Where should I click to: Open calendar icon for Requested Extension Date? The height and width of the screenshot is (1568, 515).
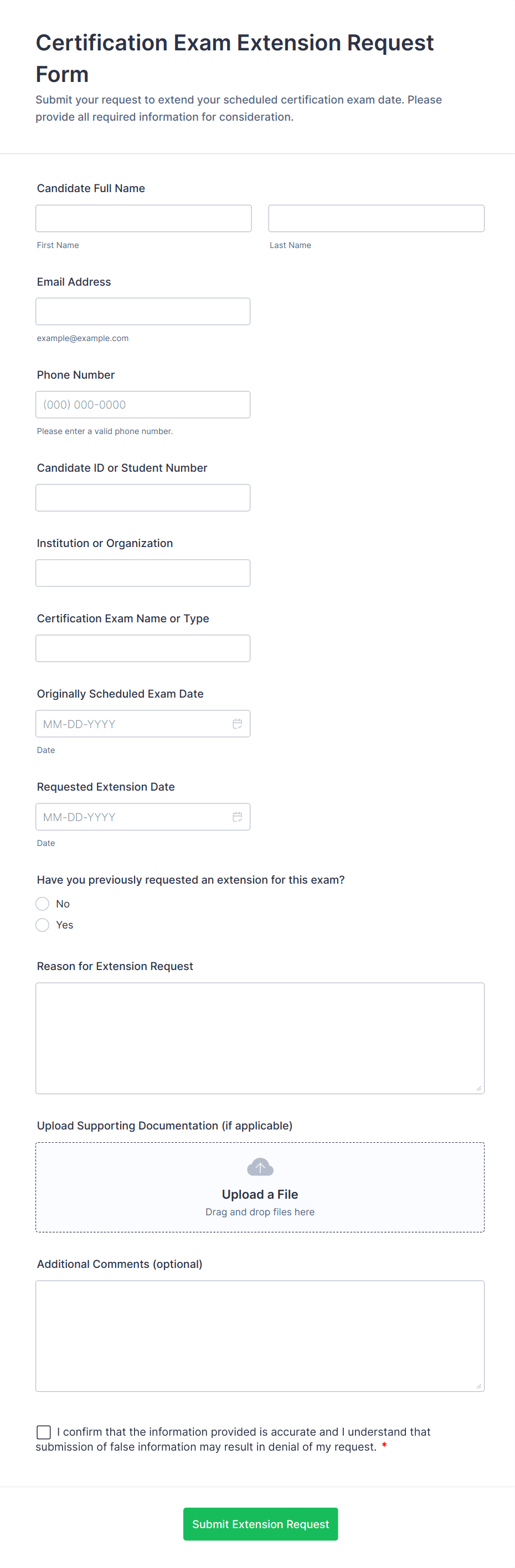coord(238,817)
